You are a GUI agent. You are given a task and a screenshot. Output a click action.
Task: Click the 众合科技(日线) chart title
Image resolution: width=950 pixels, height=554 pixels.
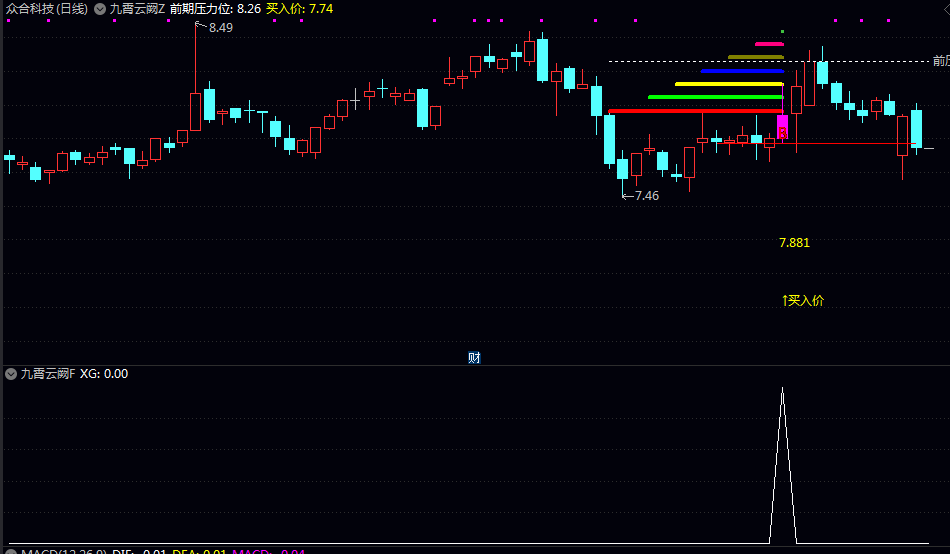pyautogui.click(x=47, y=9)
